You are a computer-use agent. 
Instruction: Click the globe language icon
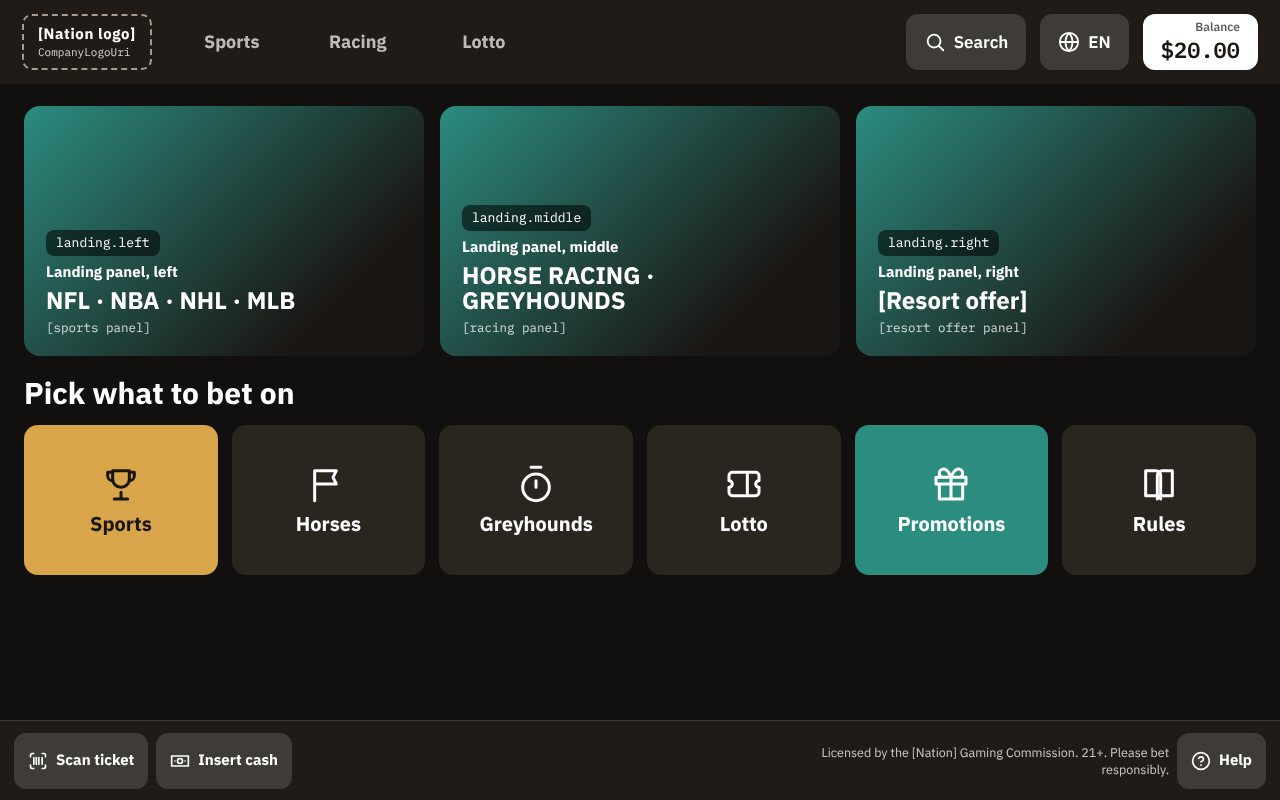coord(1069,42)
